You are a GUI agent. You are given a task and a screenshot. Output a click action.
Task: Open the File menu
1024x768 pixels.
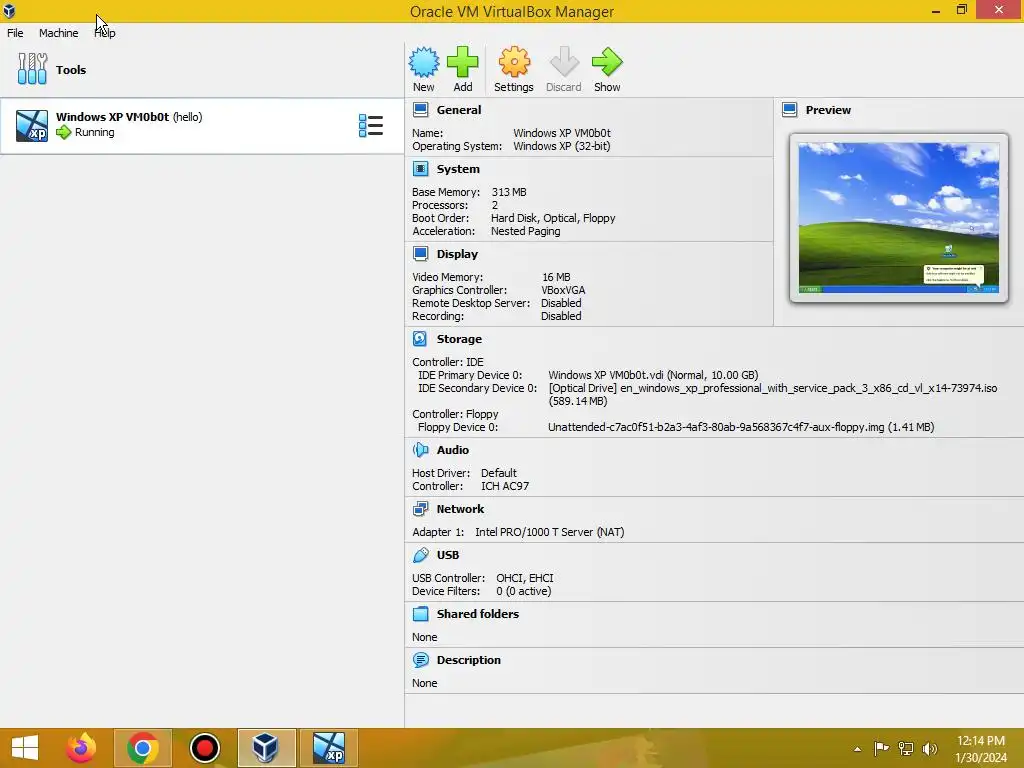(15, 33)
